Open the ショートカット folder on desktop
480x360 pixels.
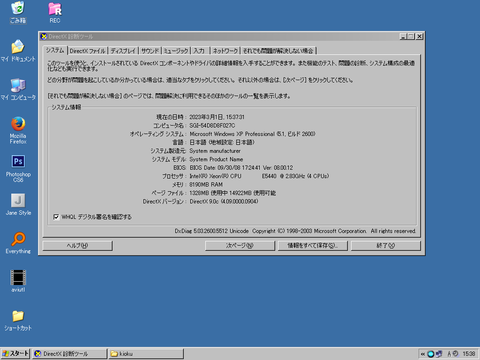(x=18, y=320)
